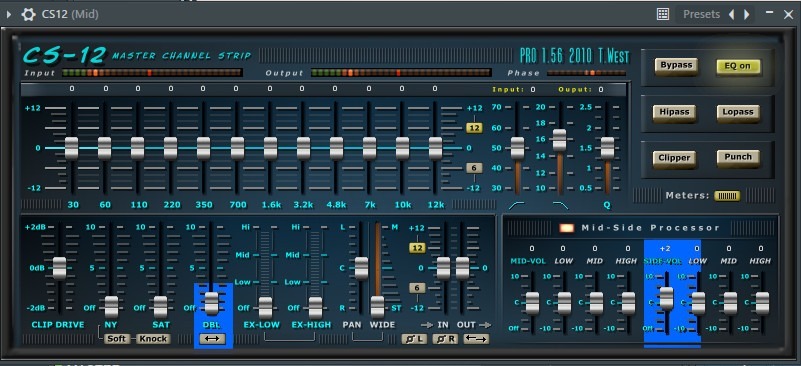Enable the Punch button
Screen dimensions: 801x366
click(x=738, y=157)
